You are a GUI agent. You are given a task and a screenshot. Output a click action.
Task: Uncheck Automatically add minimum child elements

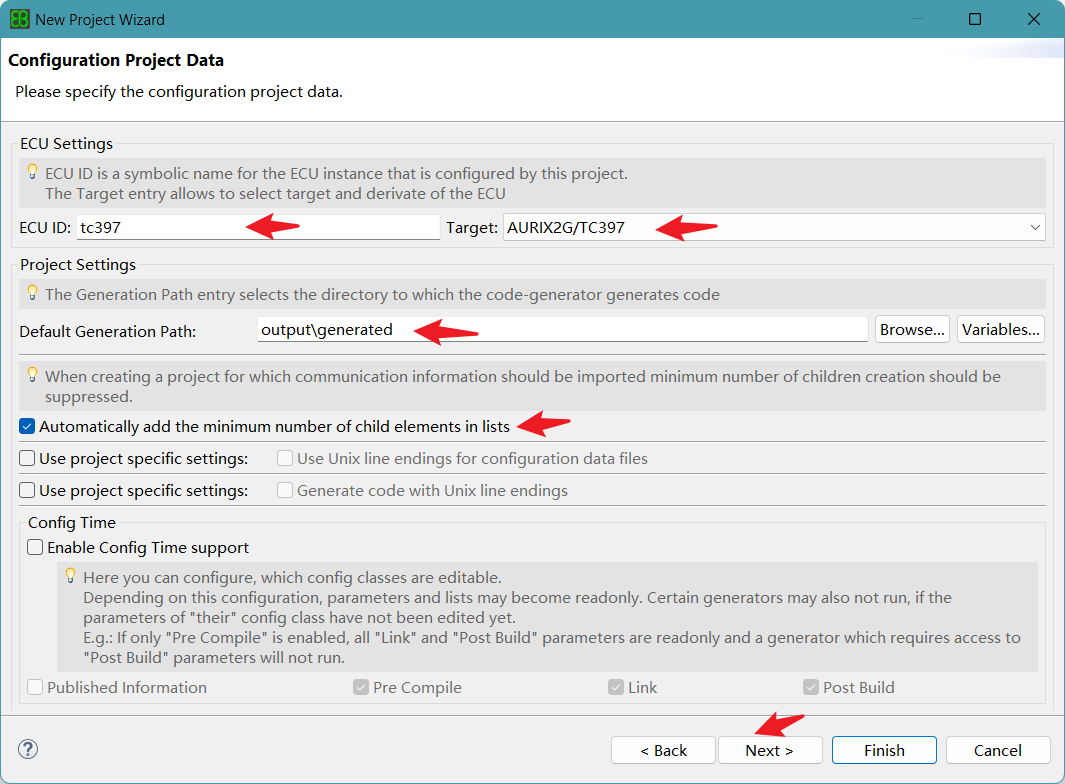click(27, 427)
